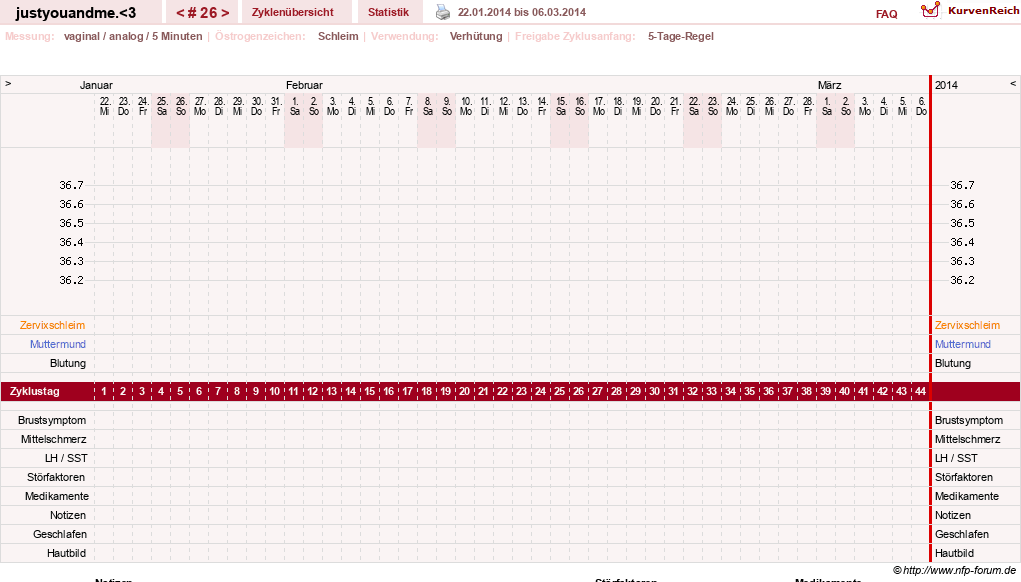
Task: Click the Januar month label
Action: click(x=96, y=85)
